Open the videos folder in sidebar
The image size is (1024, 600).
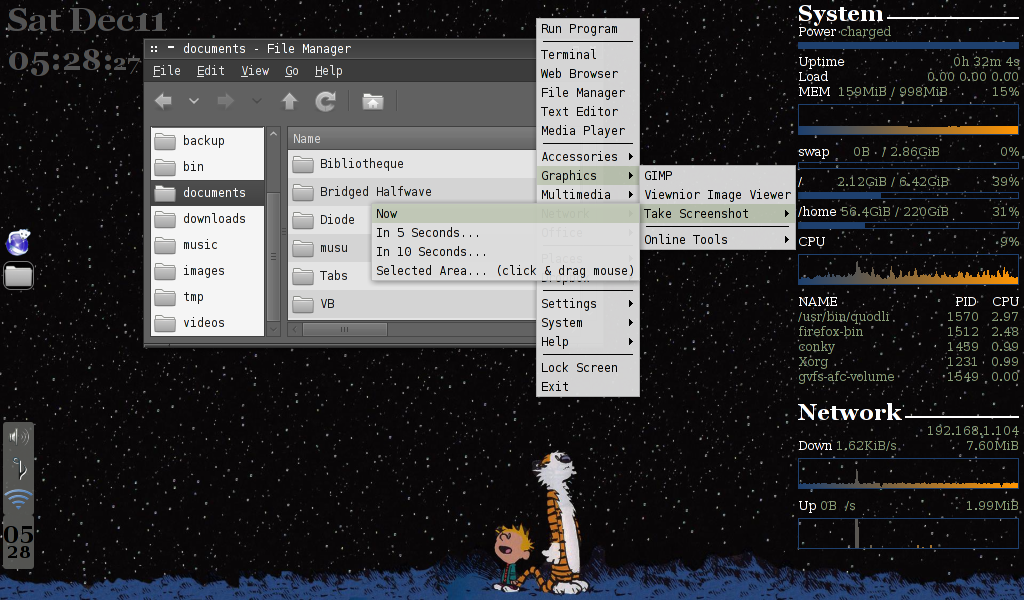coord(207,323)
